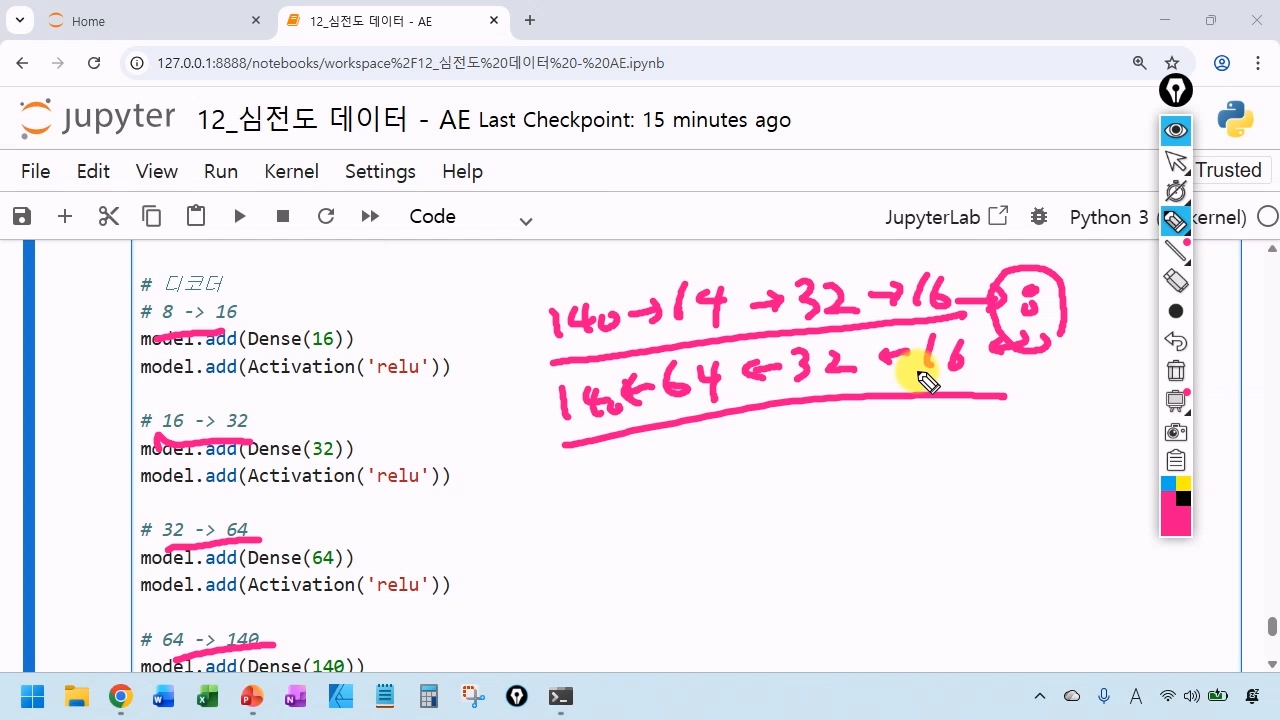The height and width of the screenshot is (720, 1280).
Task: Pick the black color swatch
Action: click(x=1184, y=499)
